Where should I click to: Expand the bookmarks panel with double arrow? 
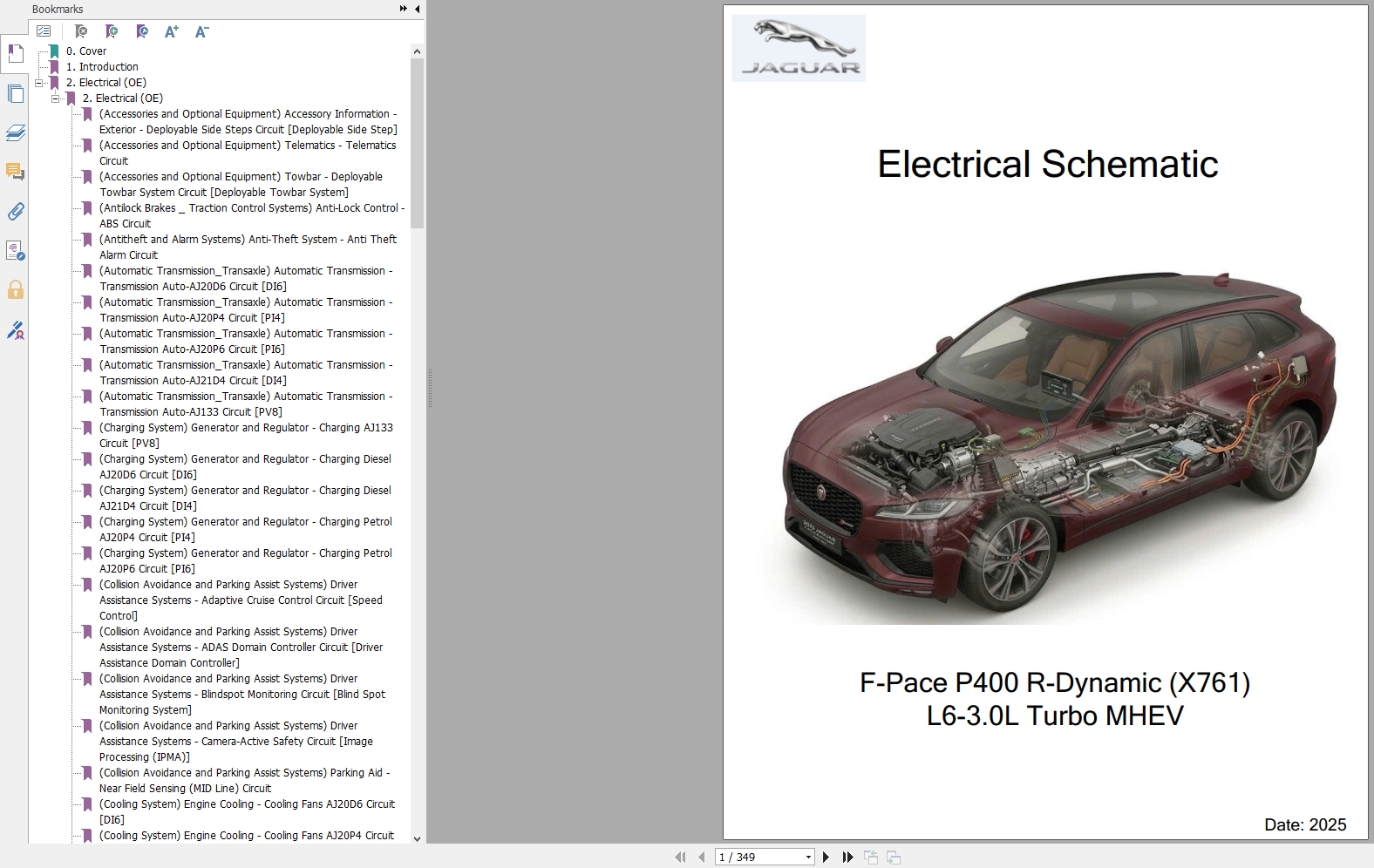[404, 9]
